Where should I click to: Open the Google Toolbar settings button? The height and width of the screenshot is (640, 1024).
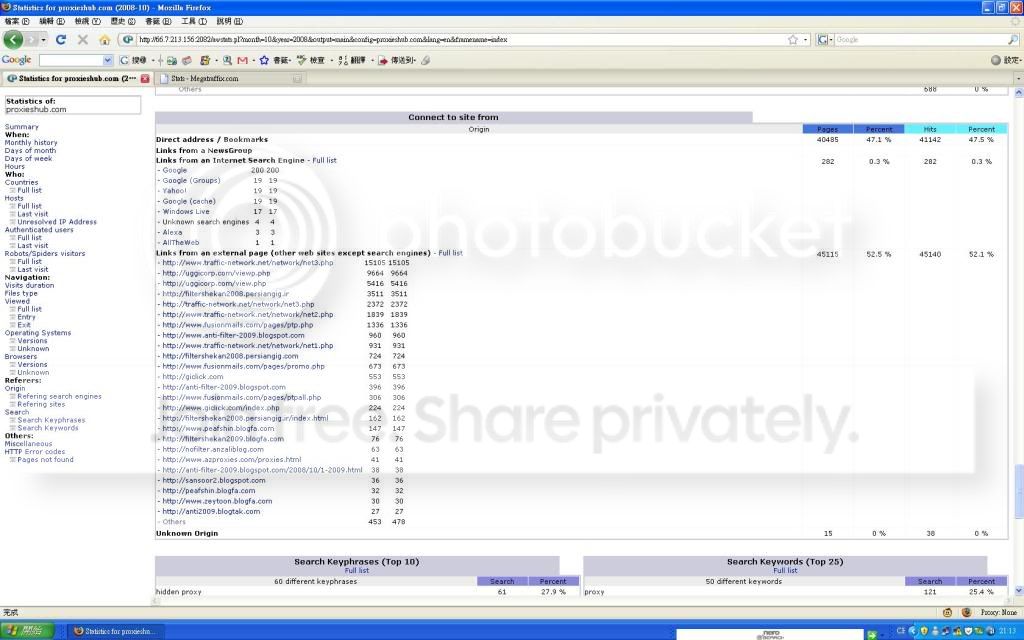pos(1006,60)
